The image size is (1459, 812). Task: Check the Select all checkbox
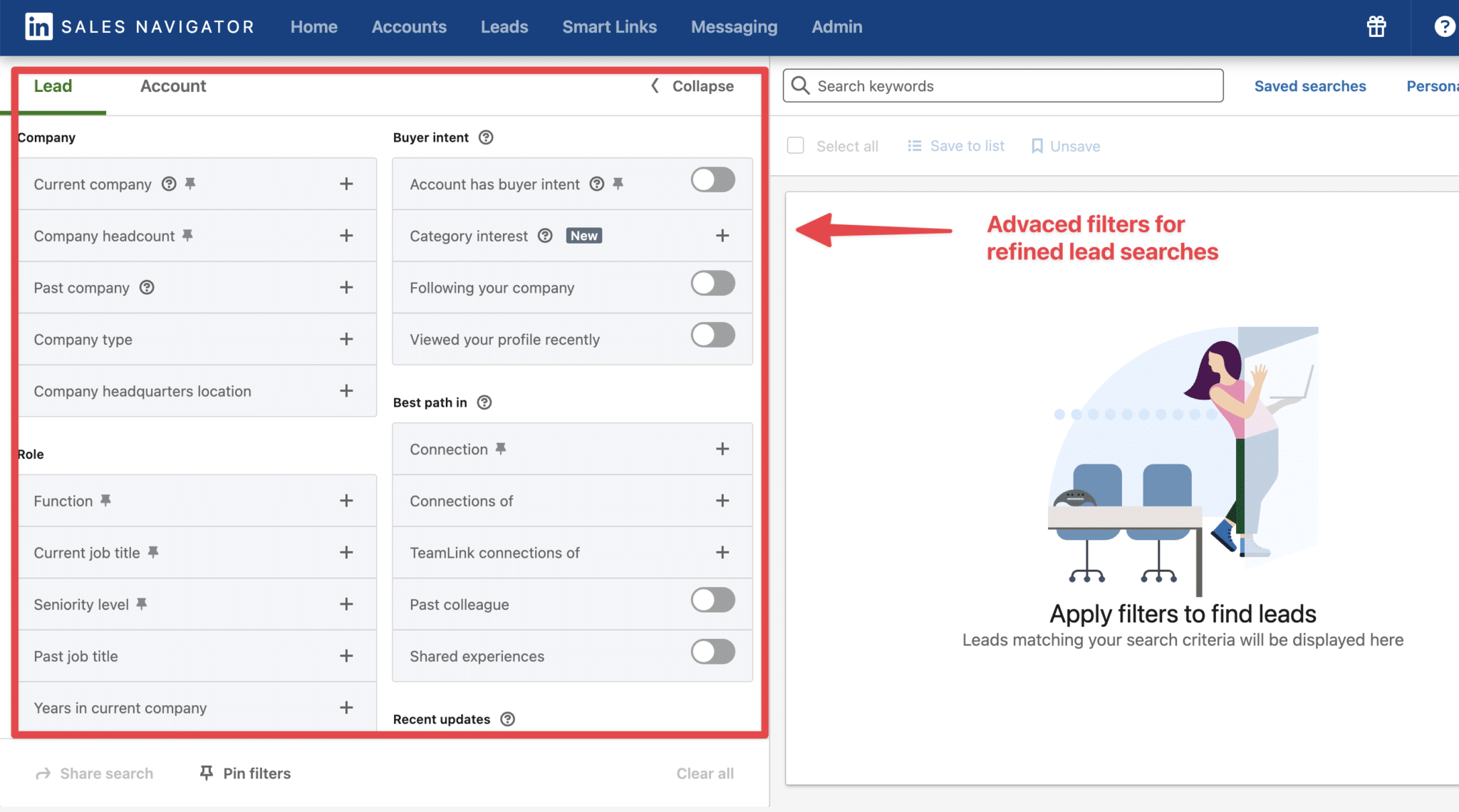(x=796, y=145)
